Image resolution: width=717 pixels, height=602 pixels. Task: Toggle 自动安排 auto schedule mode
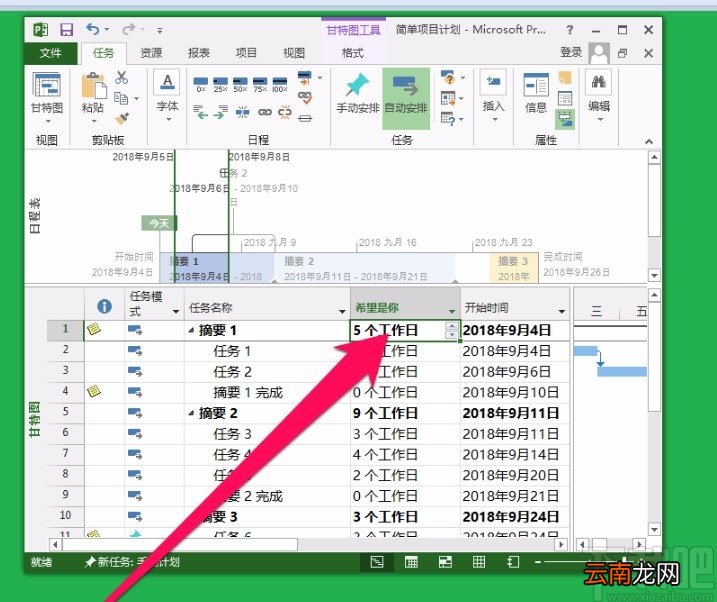click(406, 97)
